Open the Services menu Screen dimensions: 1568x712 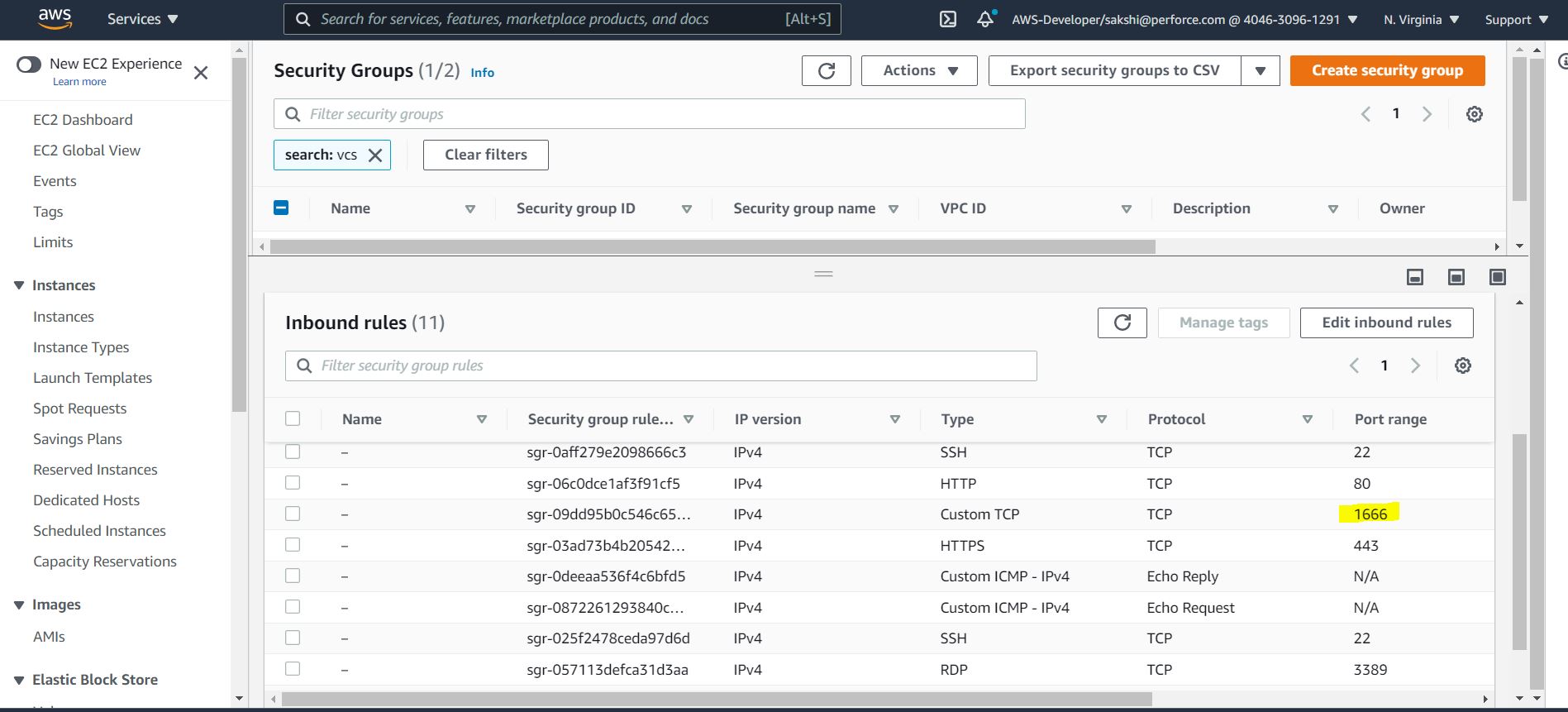click(x=142, y=19)
